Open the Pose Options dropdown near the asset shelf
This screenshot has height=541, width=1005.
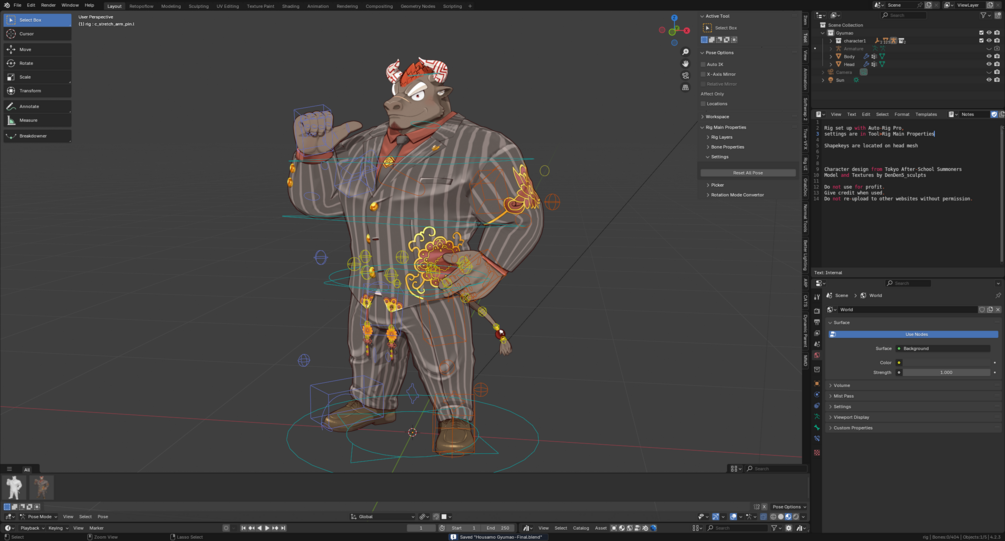point(788,507)
